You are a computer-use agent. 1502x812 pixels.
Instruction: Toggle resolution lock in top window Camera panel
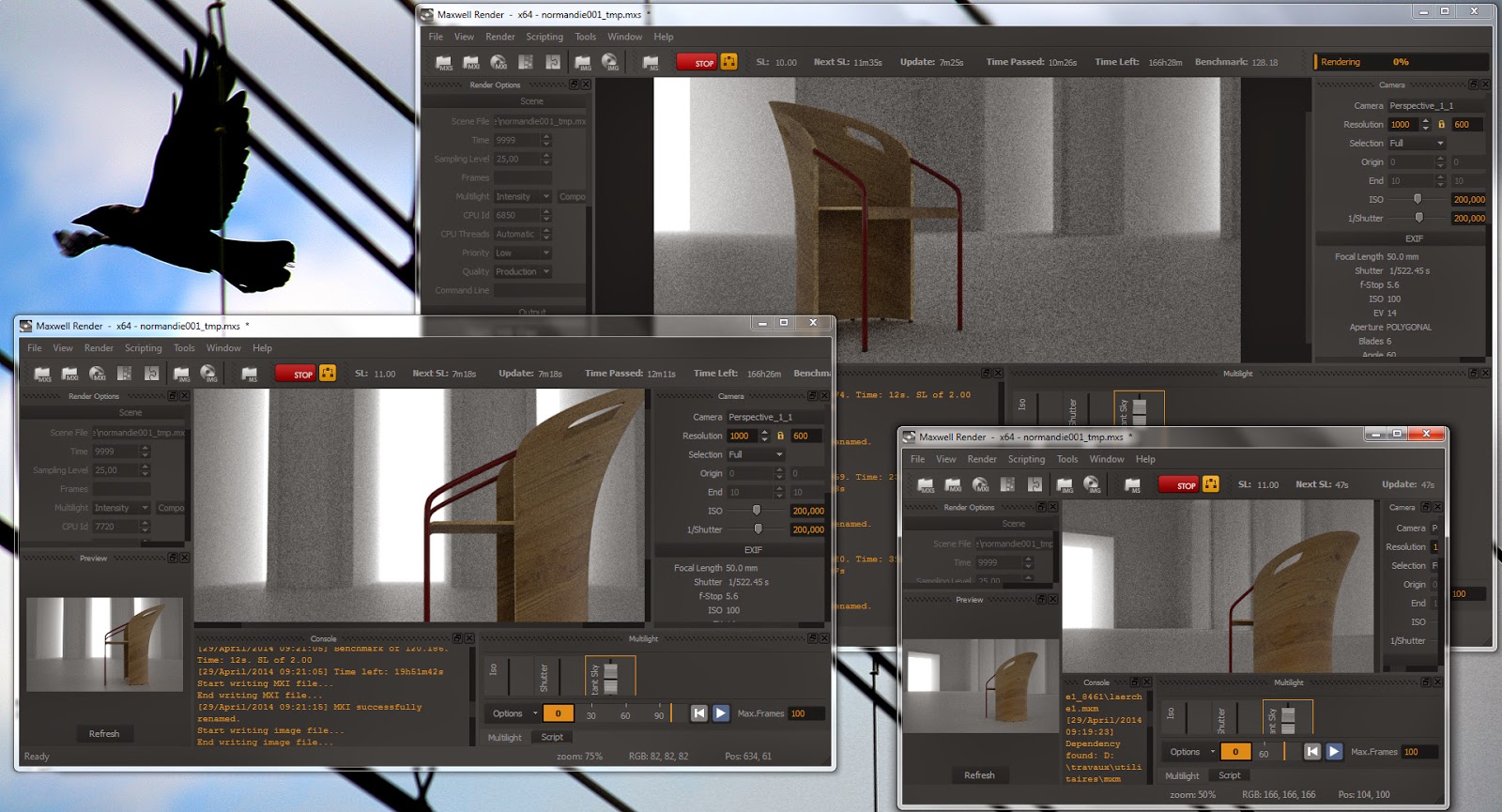[x=1441, y=124]
